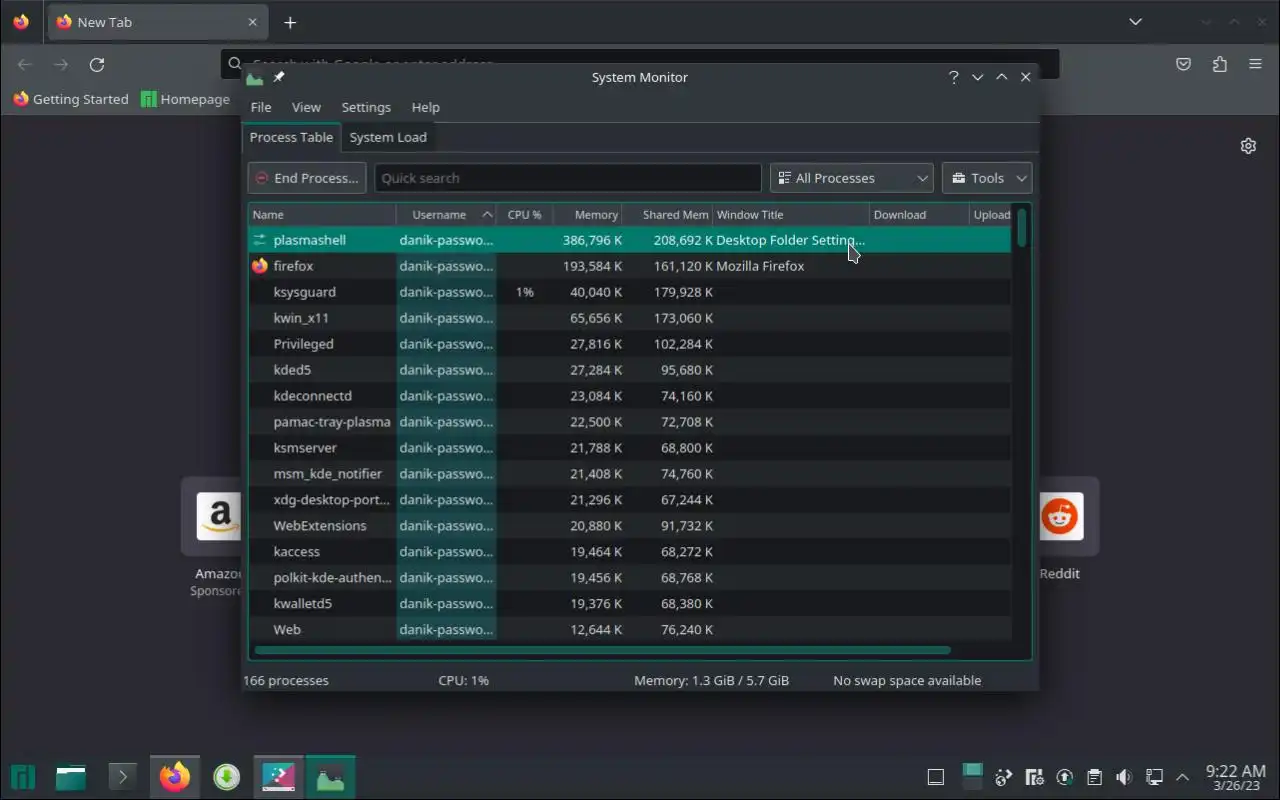Open the Tools dropdown button
1280x800 pixels.
pyautogui.click(x=987, y=178)
